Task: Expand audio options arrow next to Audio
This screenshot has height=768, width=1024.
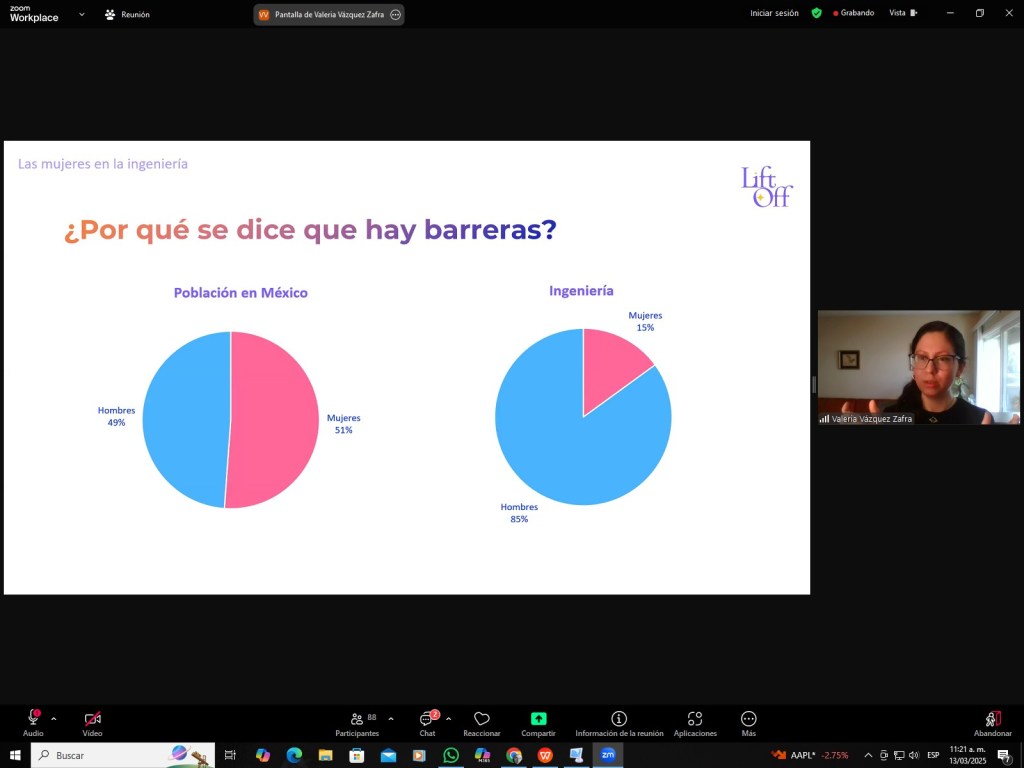Action: tap(54, 718)
